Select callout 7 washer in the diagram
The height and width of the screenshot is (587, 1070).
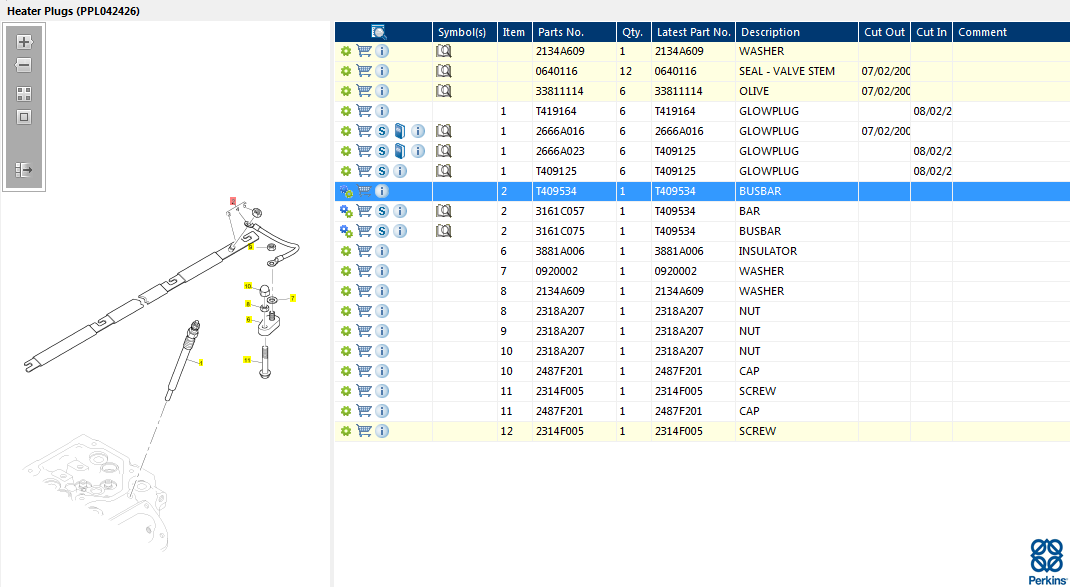tap(292, 298)
